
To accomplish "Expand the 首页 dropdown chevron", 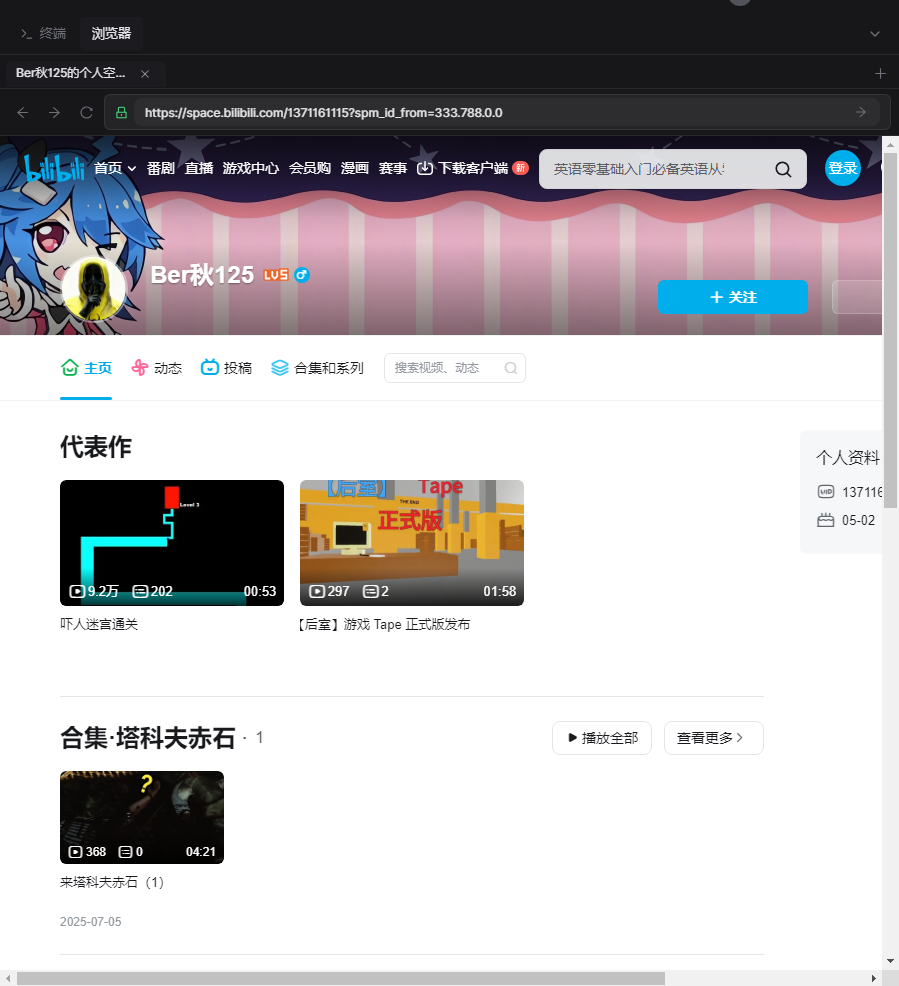I will tap(131, 169).
